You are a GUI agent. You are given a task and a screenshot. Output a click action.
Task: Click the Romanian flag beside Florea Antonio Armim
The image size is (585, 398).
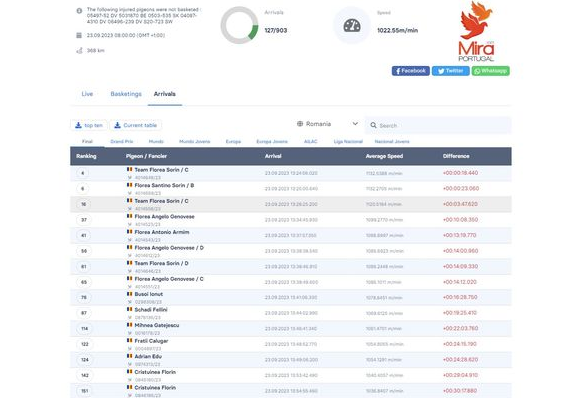click(x=129, y=232)
